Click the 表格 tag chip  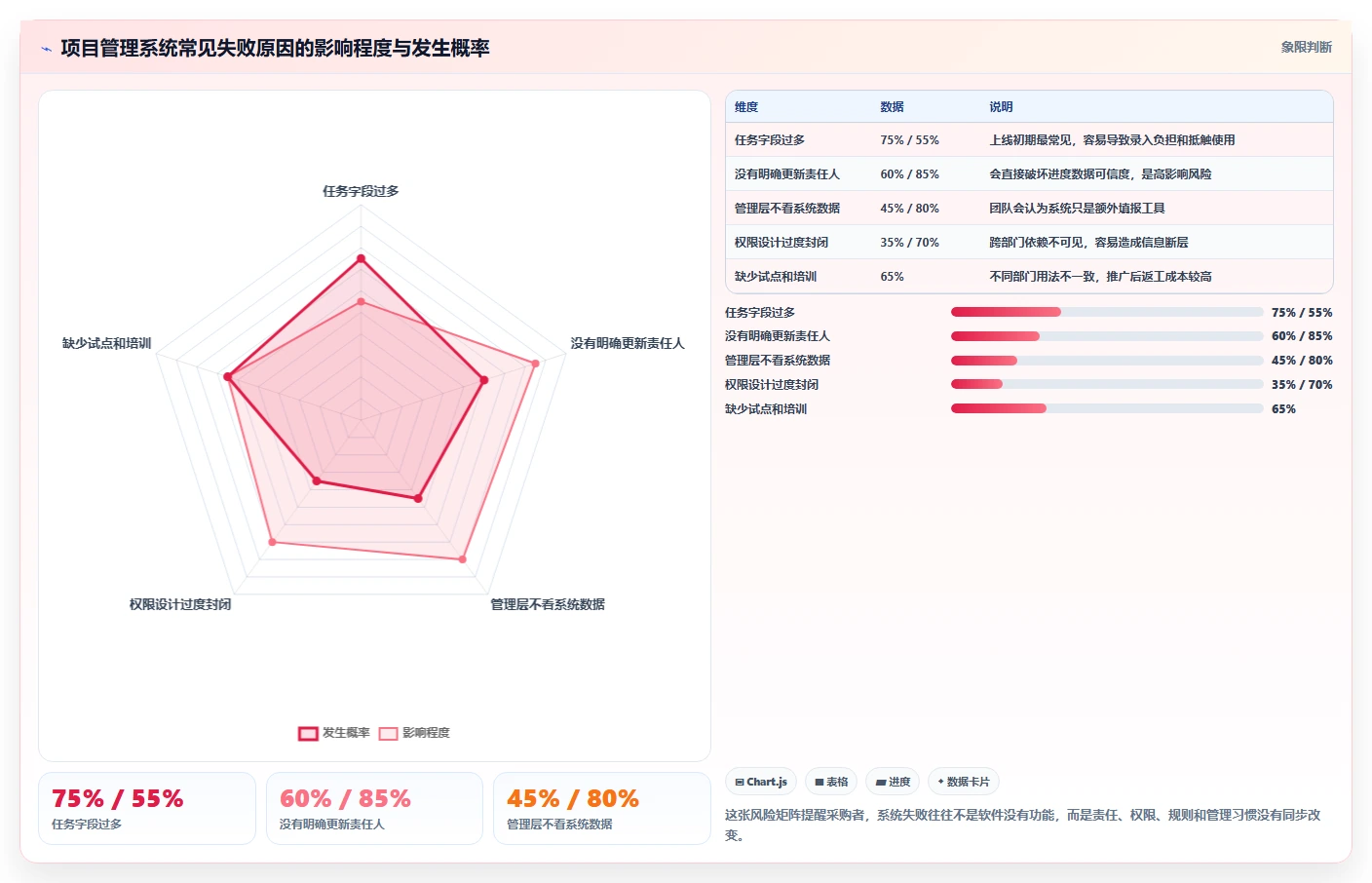pos(831,782)
